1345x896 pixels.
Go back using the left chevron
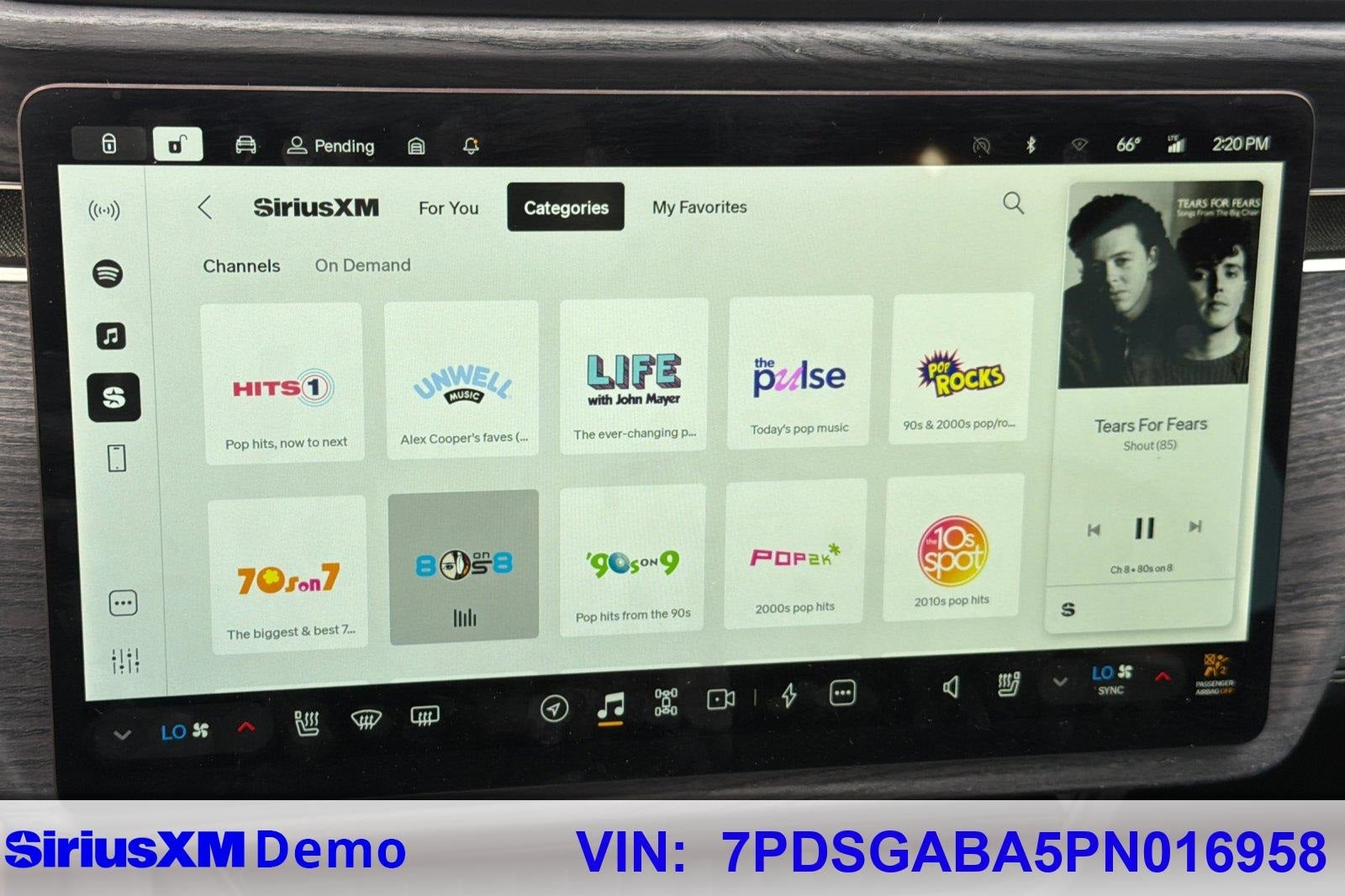pos(204,207)
